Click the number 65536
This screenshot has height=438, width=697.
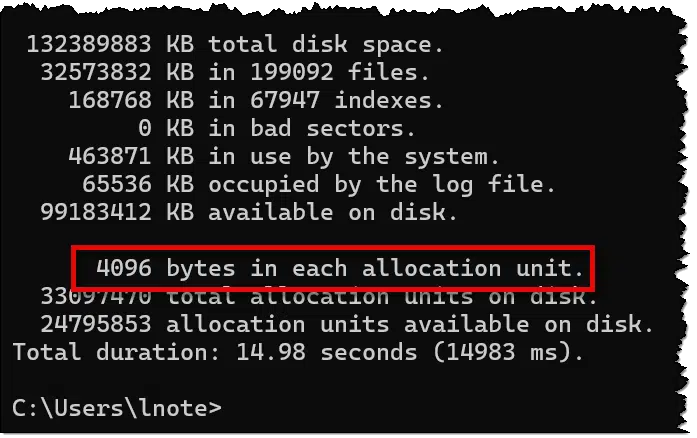117,185
